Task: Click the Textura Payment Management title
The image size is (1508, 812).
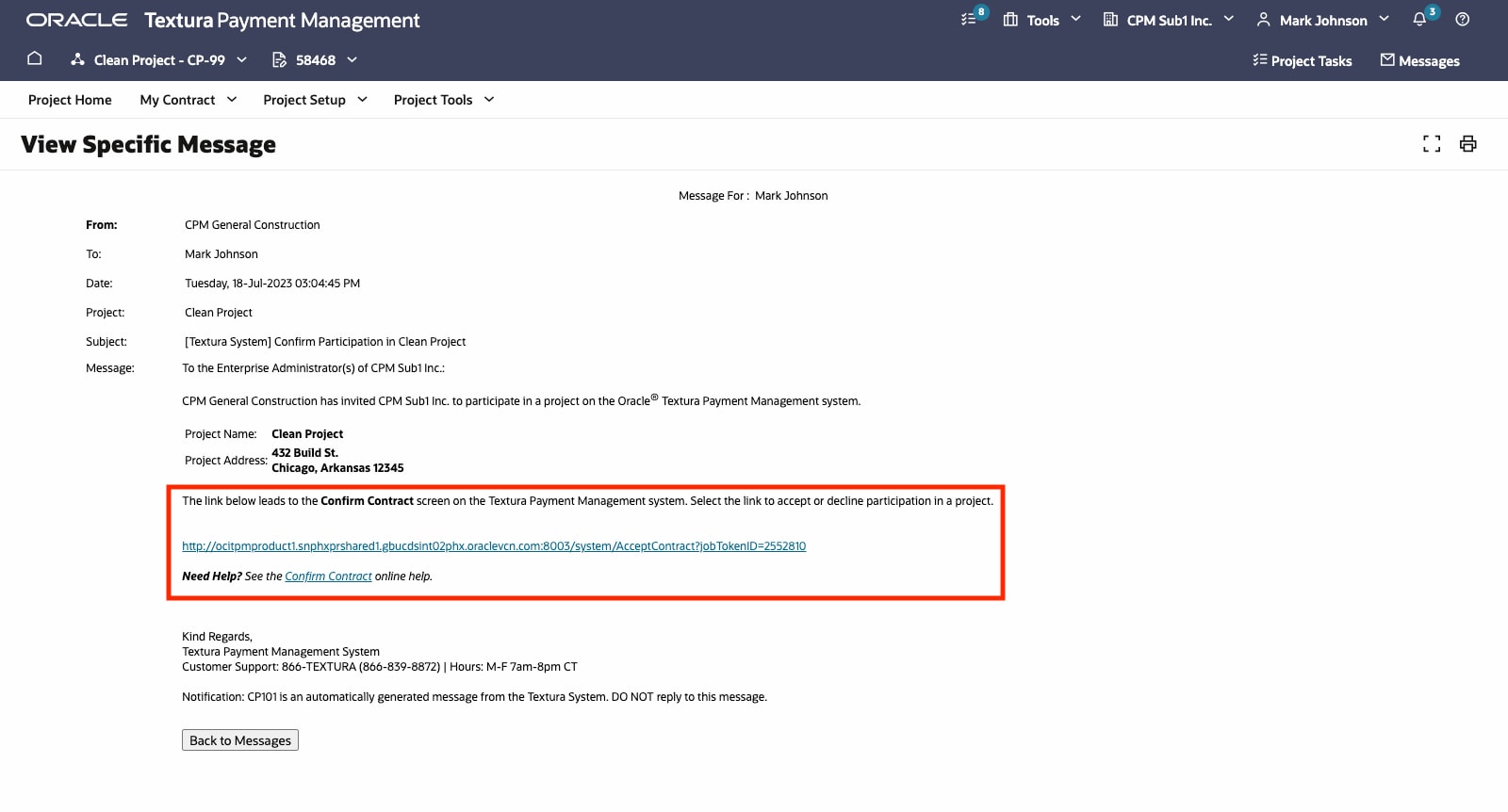Action: click(x=282, y=20)
